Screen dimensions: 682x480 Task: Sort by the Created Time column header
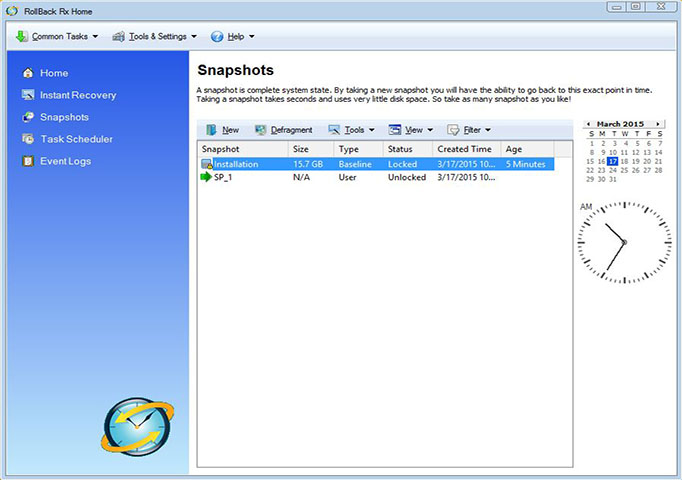point(467,149)
